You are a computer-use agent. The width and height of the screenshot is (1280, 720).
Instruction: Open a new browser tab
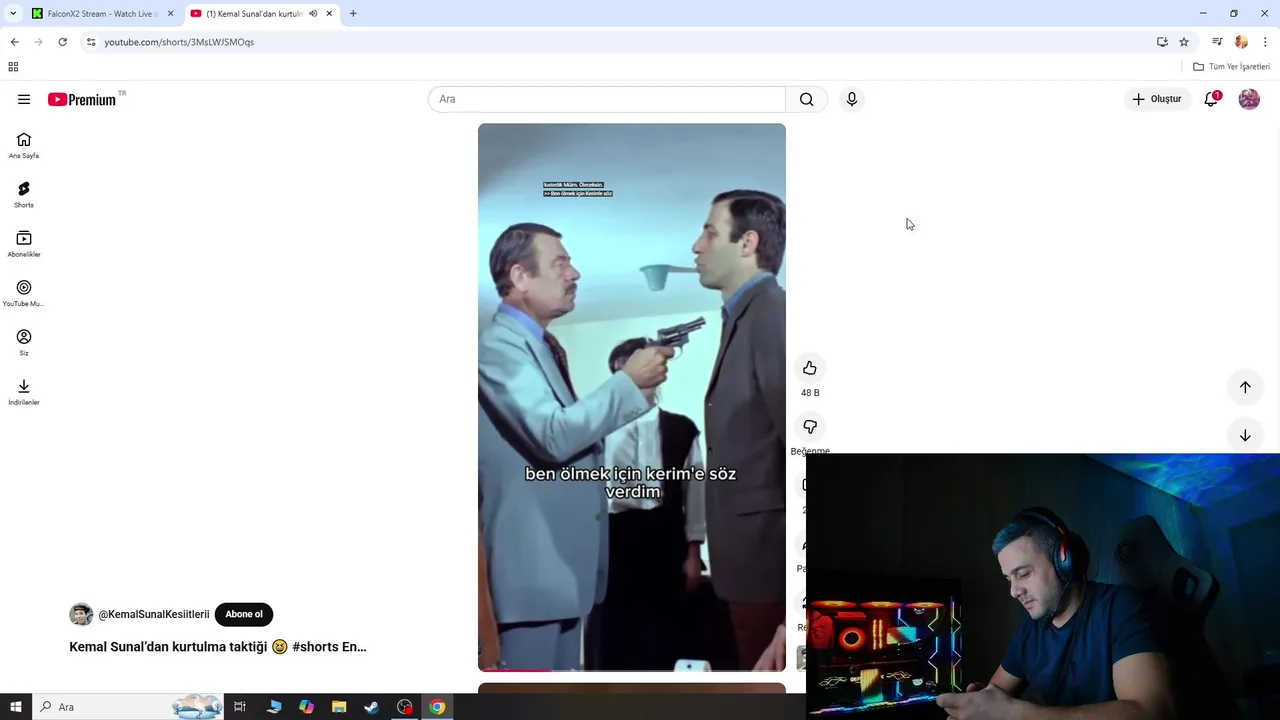[353, 14]
